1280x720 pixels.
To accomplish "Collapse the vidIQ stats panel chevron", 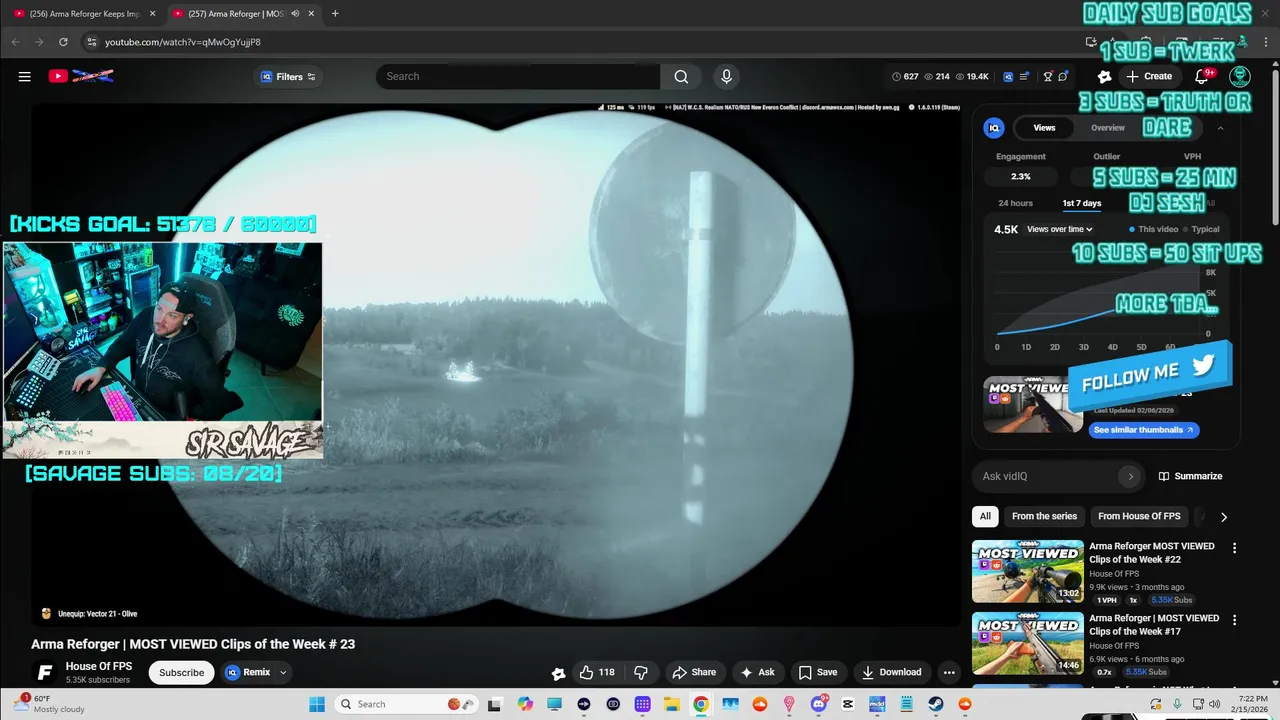I will click(1220, 128).
